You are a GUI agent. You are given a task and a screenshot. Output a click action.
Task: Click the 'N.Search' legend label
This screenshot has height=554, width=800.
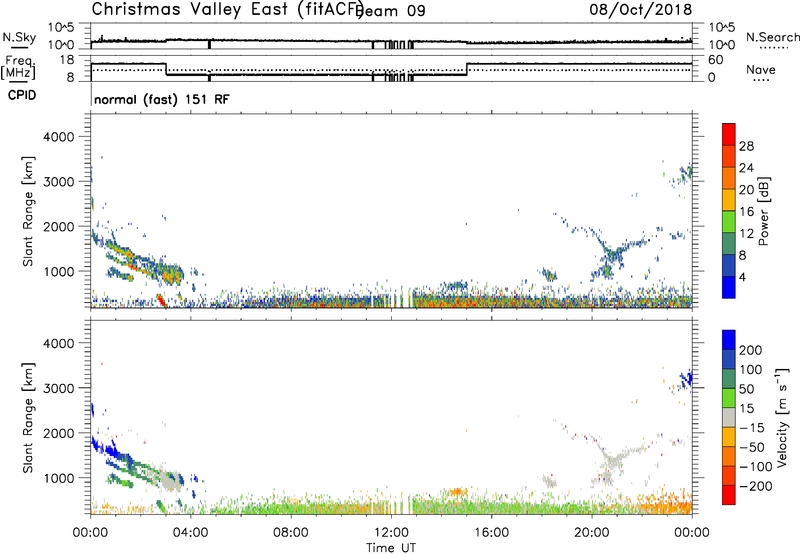pos(772,37)
